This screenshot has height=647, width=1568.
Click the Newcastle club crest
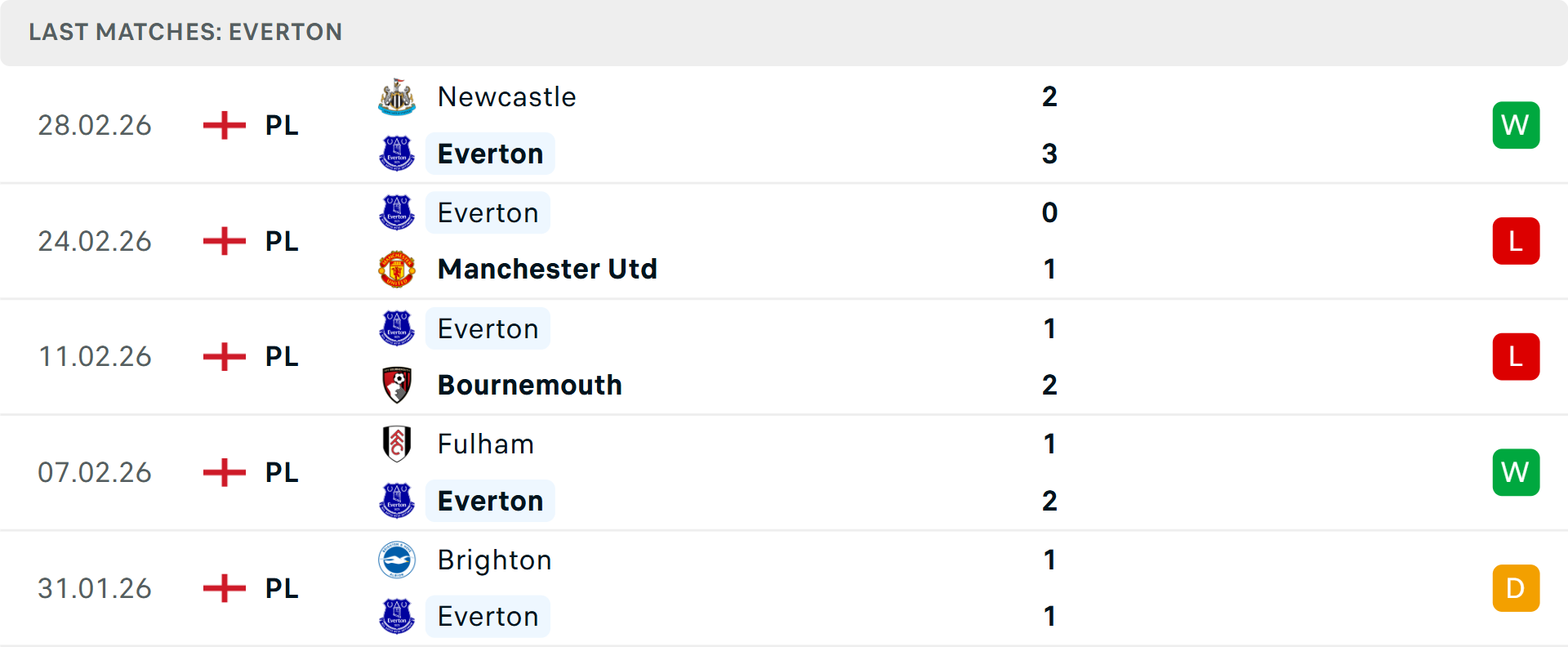397,96
